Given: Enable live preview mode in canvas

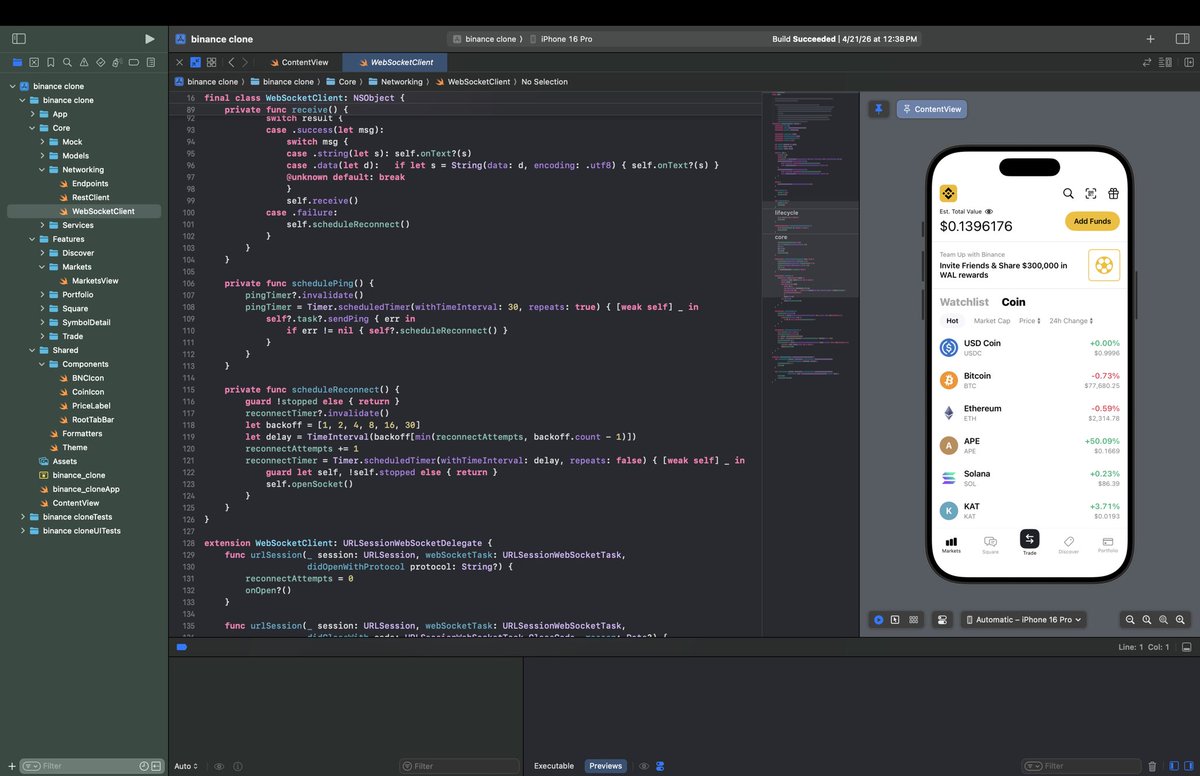Looking at the screenshot, I should point(878,619).
